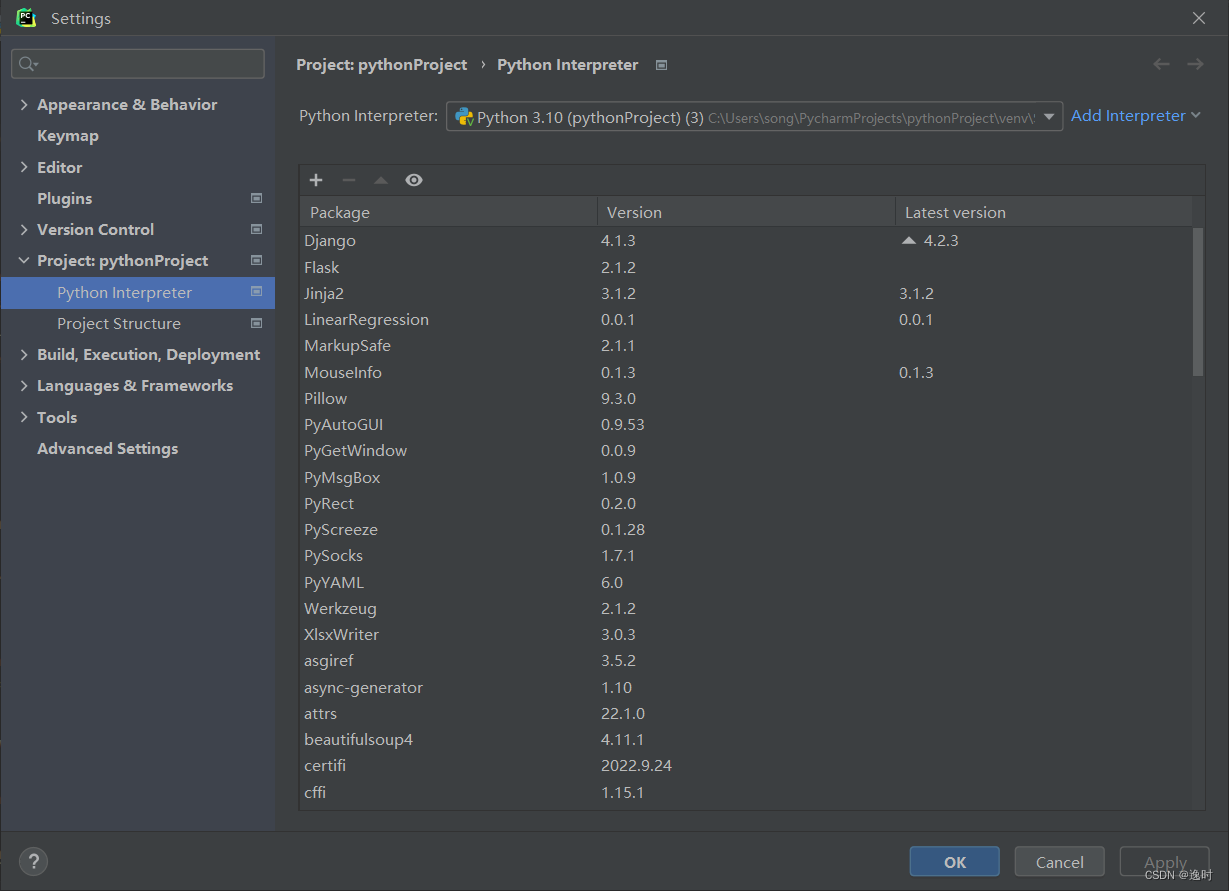Click project icon on Python Interpreter row

256,291
